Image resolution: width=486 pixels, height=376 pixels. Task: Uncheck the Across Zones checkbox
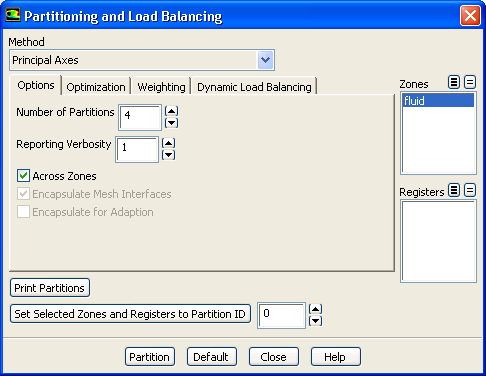point(23,176)
